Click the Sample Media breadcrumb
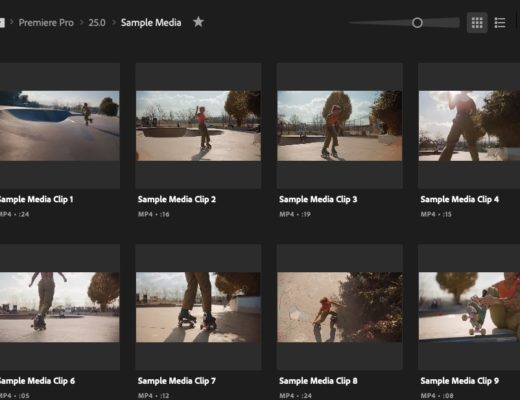This screenshot has width=520, height=400. (151, 23)
